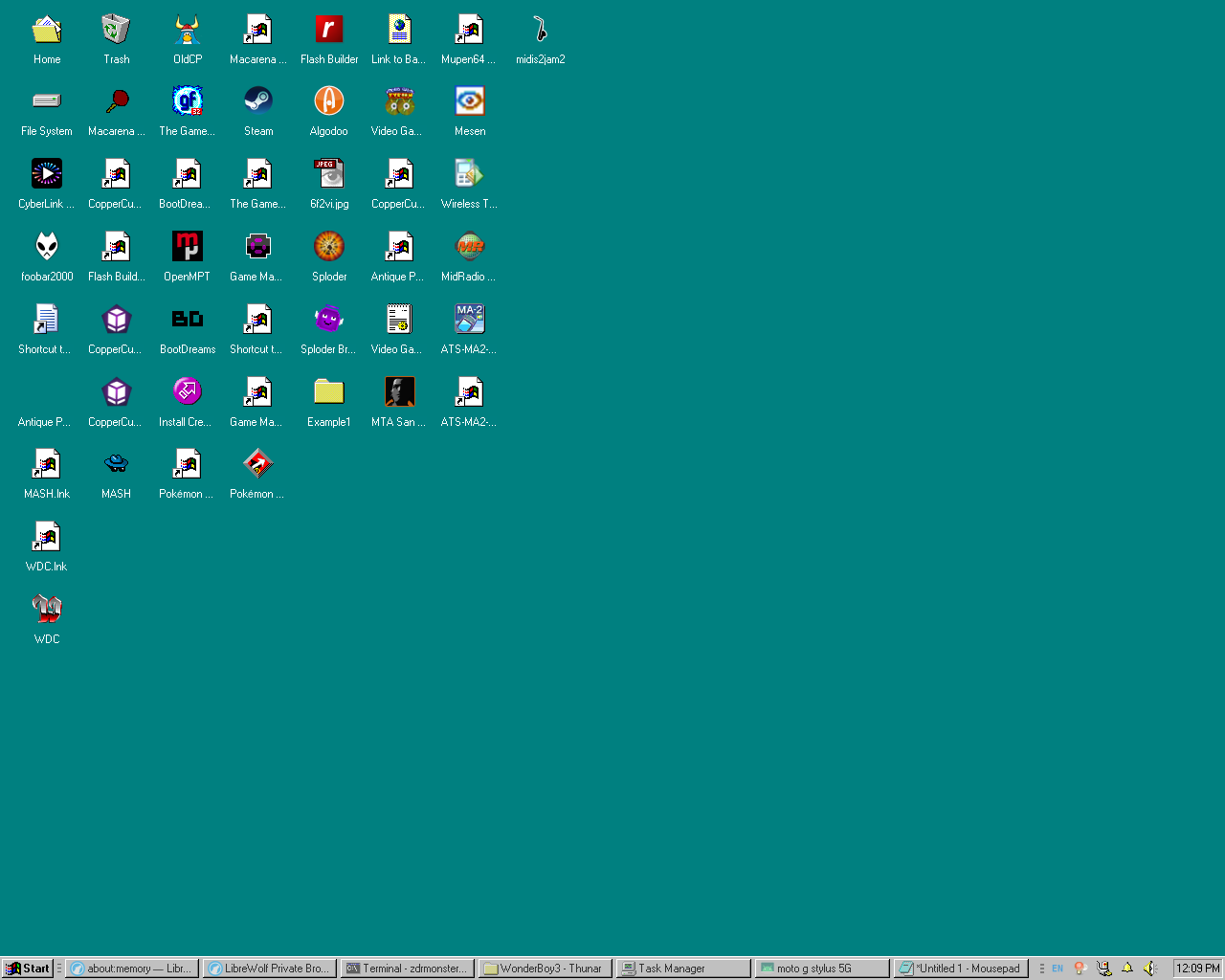1225x980 pixels.
Task: Open the MTA San Andreas icon
Action: pos(399,392)
